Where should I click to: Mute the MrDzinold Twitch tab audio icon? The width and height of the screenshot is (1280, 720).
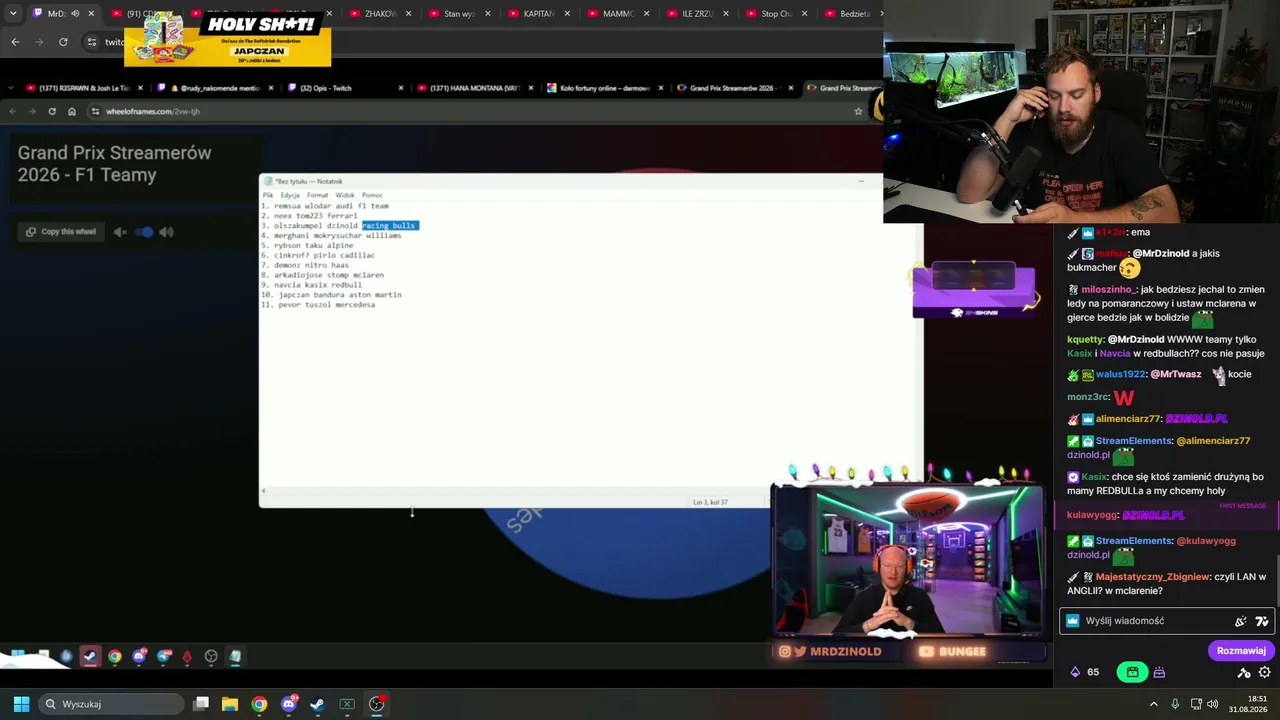[75, 13]
